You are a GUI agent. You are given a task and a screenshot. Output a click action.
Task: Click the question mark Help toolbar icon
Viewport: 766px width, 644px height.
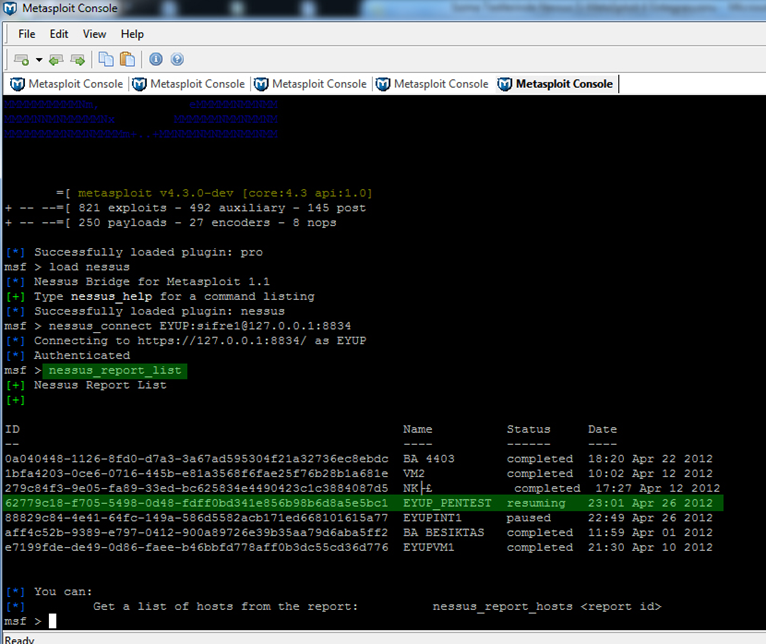[x=177, y=59]
